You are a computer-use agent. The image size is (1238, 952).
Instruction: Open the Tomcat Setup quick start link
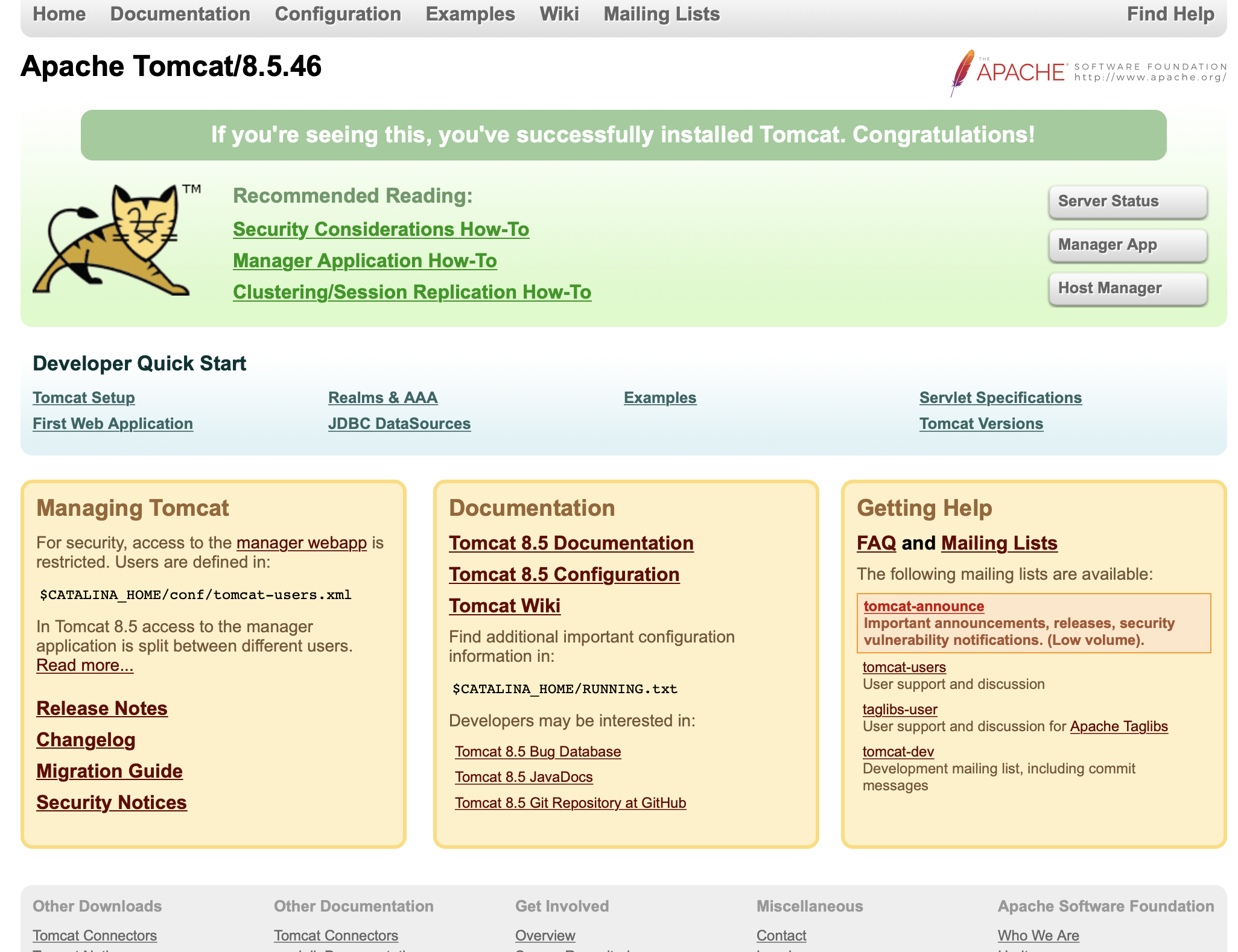tap(83, 398)
